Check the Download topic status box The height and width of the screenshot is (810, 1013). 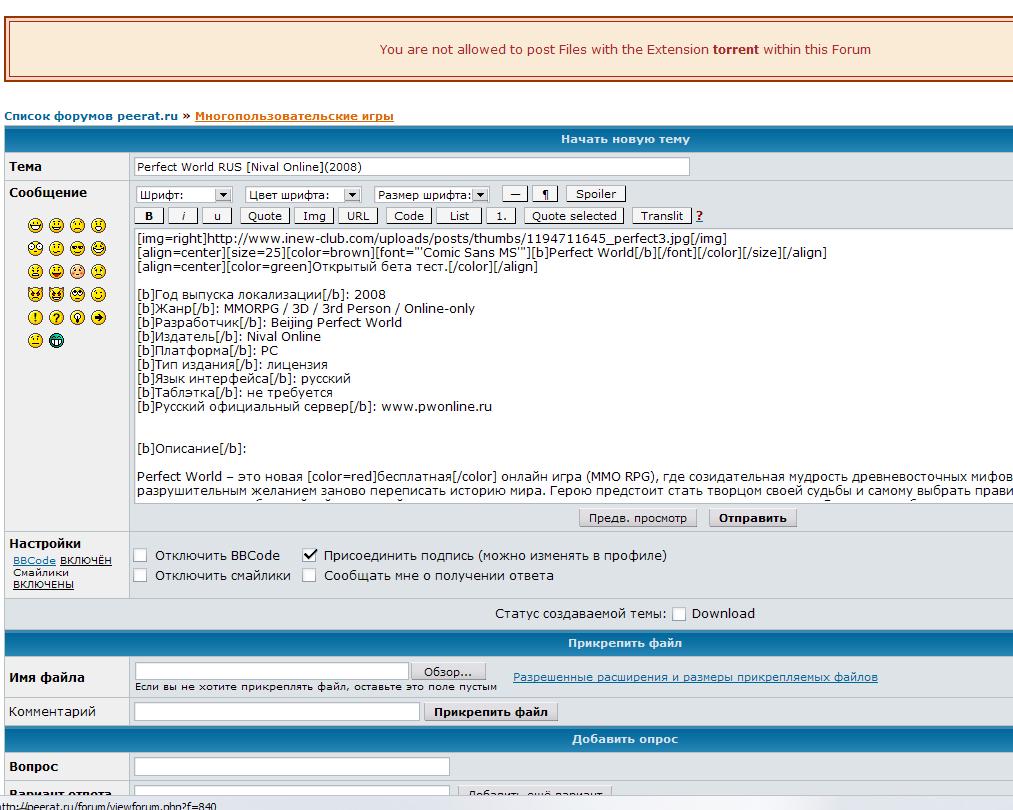click(x=678, y=614)
